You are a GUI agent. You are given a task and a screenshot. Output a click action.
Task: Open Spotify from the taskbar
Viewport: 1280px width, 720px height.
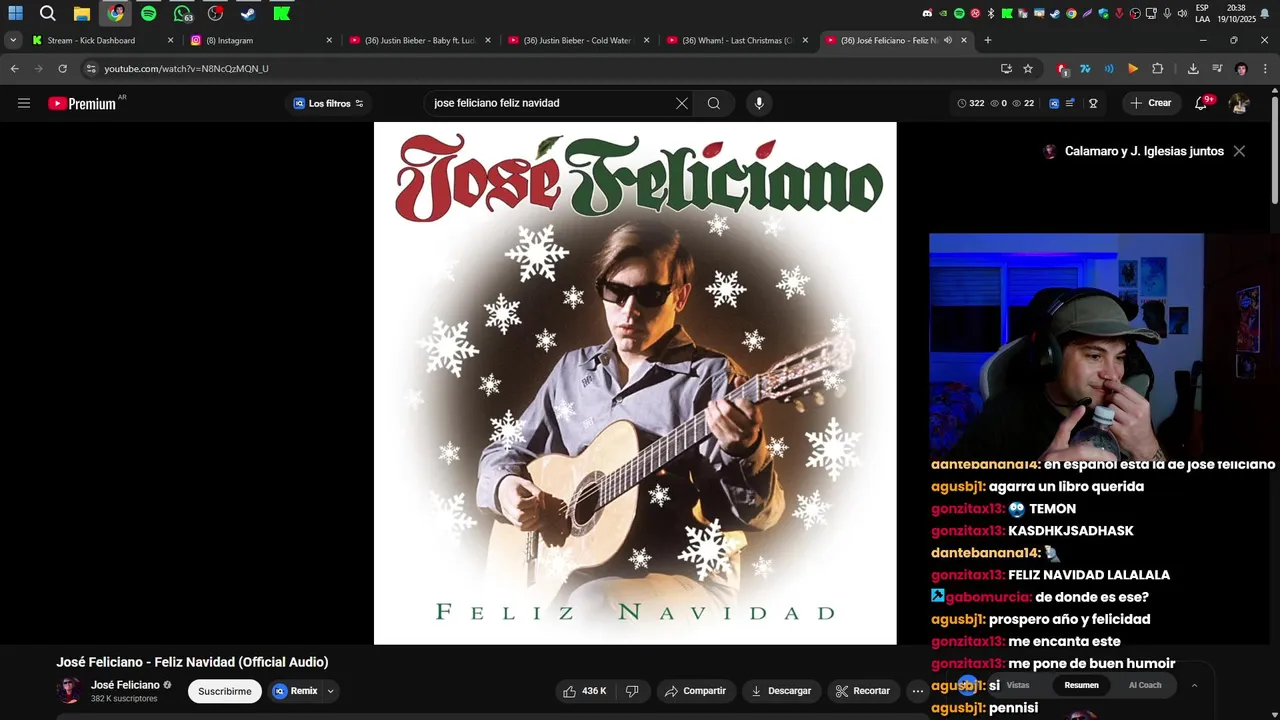point(148,13)
